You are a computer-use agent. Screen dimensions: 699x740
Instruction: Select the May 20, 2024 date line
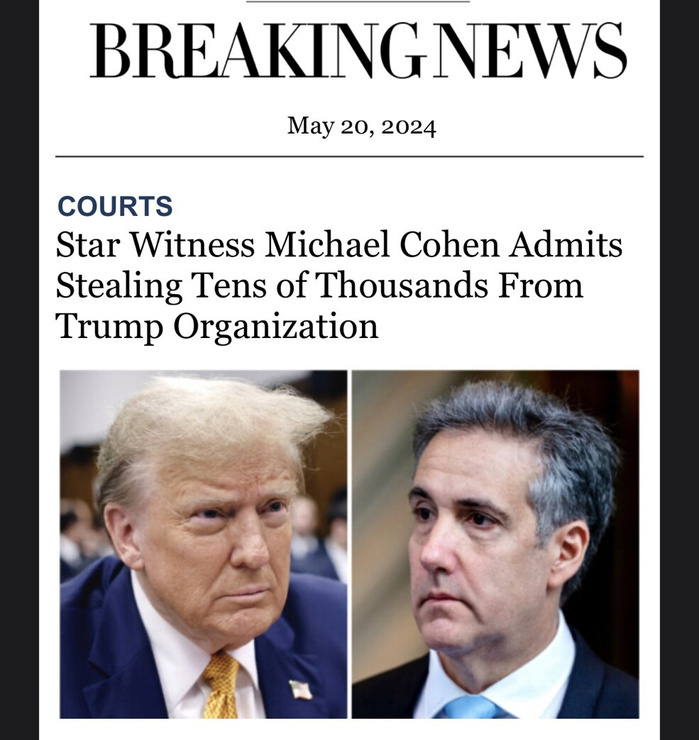(362, 126)
